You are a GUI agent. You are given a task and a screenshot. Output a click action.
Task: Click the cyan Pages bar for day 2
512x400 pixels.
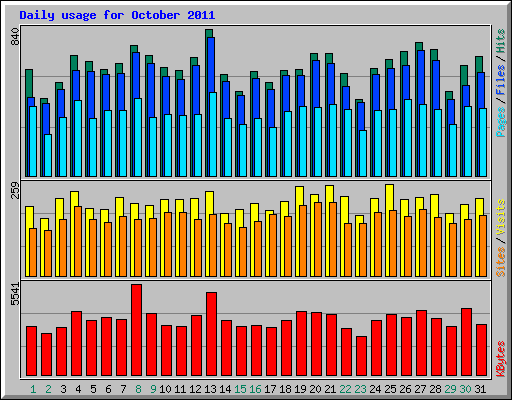[x=48, y=155]
